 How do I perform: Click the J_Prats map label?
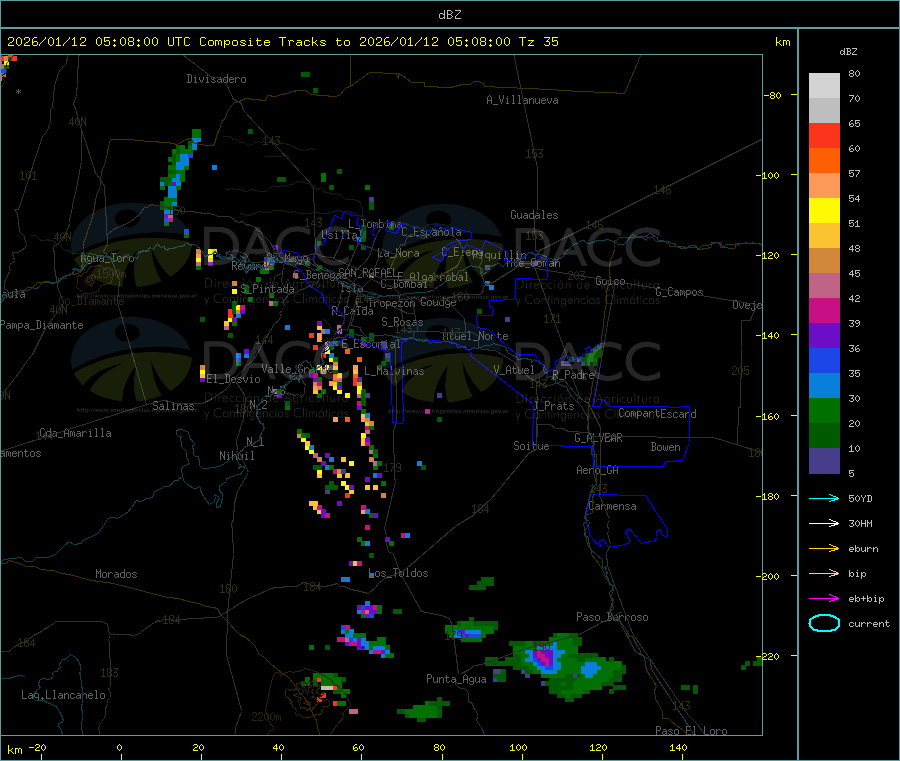click(554, 406)
